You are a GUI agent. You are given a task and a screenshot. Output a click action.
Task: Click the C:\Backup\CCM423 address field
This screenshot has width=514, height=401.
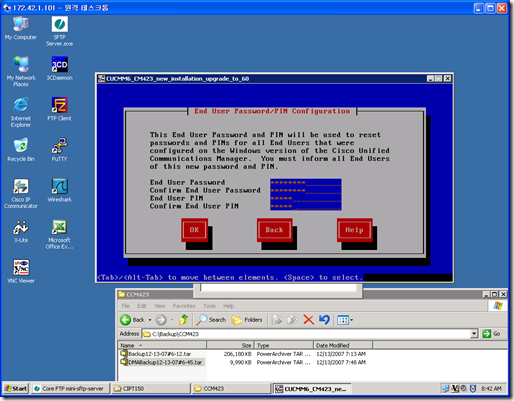[306, 334]
